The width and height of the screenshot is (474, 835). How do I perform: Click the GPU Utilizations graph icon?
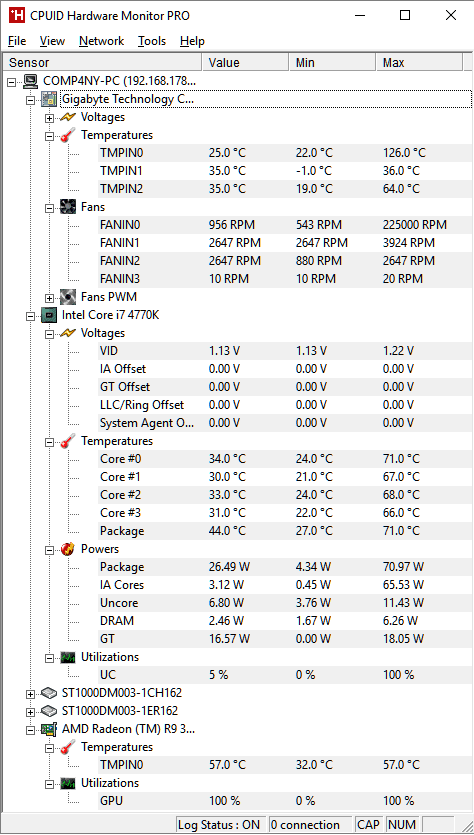pos(68,783)
